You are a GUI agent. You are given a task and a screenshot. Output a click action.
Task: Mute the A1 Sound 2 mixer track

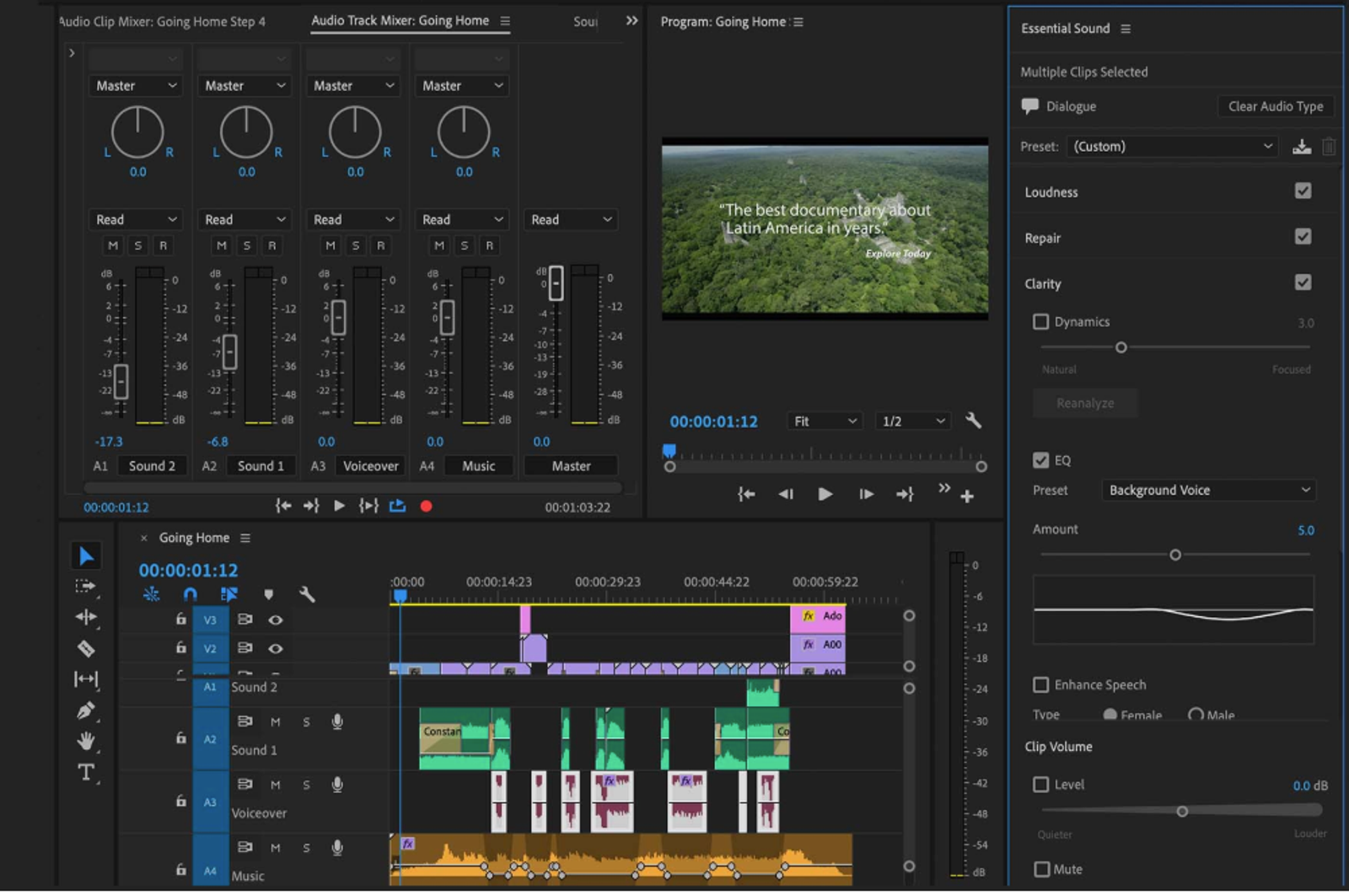point(113,245)
